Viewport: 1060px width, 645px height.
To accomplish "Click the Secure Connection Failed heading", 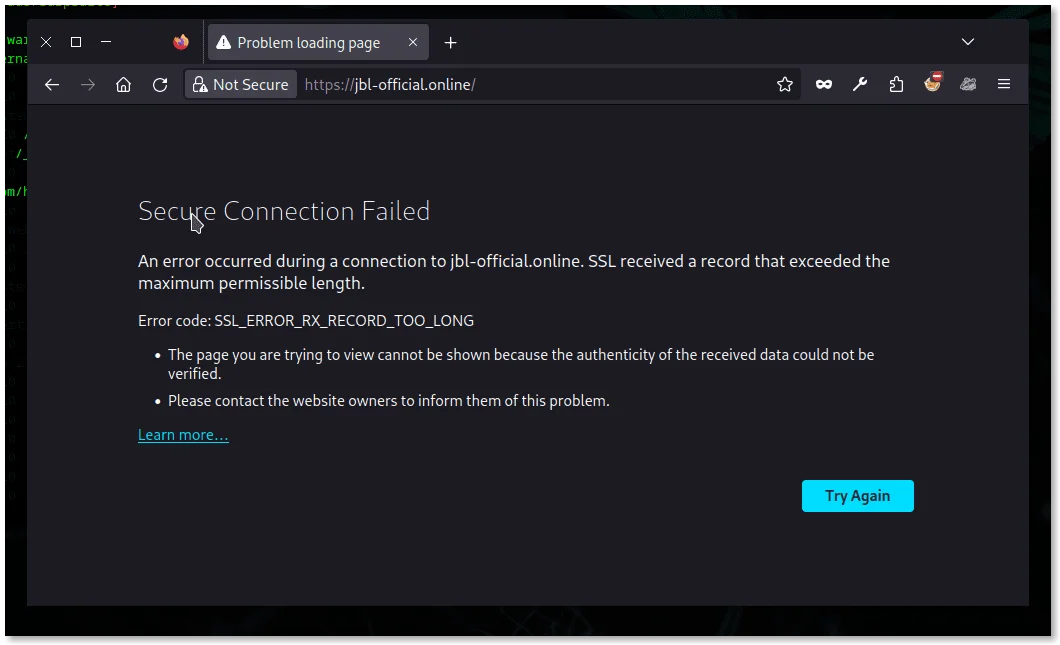I will point(284,212).
